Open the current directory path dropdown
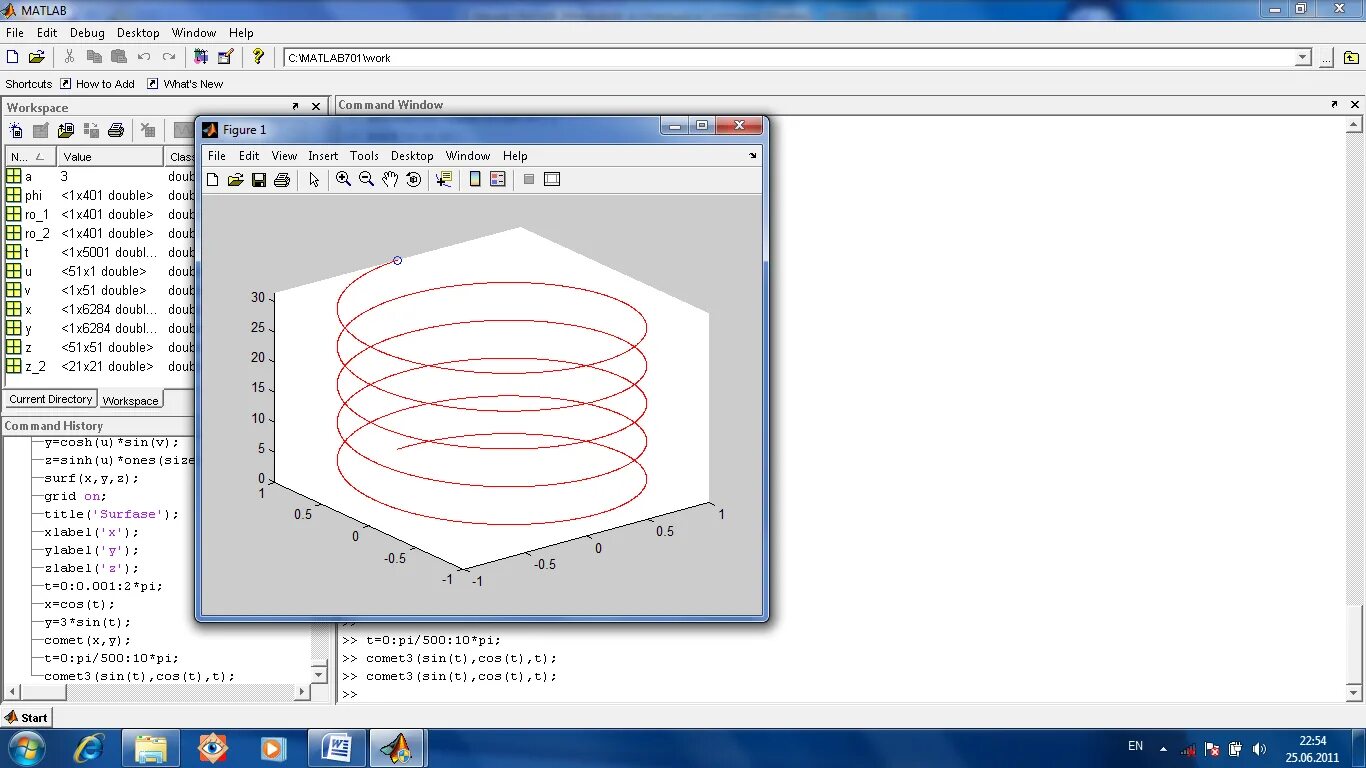Image resolution: width=1366 pixels, height=768 pixels. click(1303, 58)
